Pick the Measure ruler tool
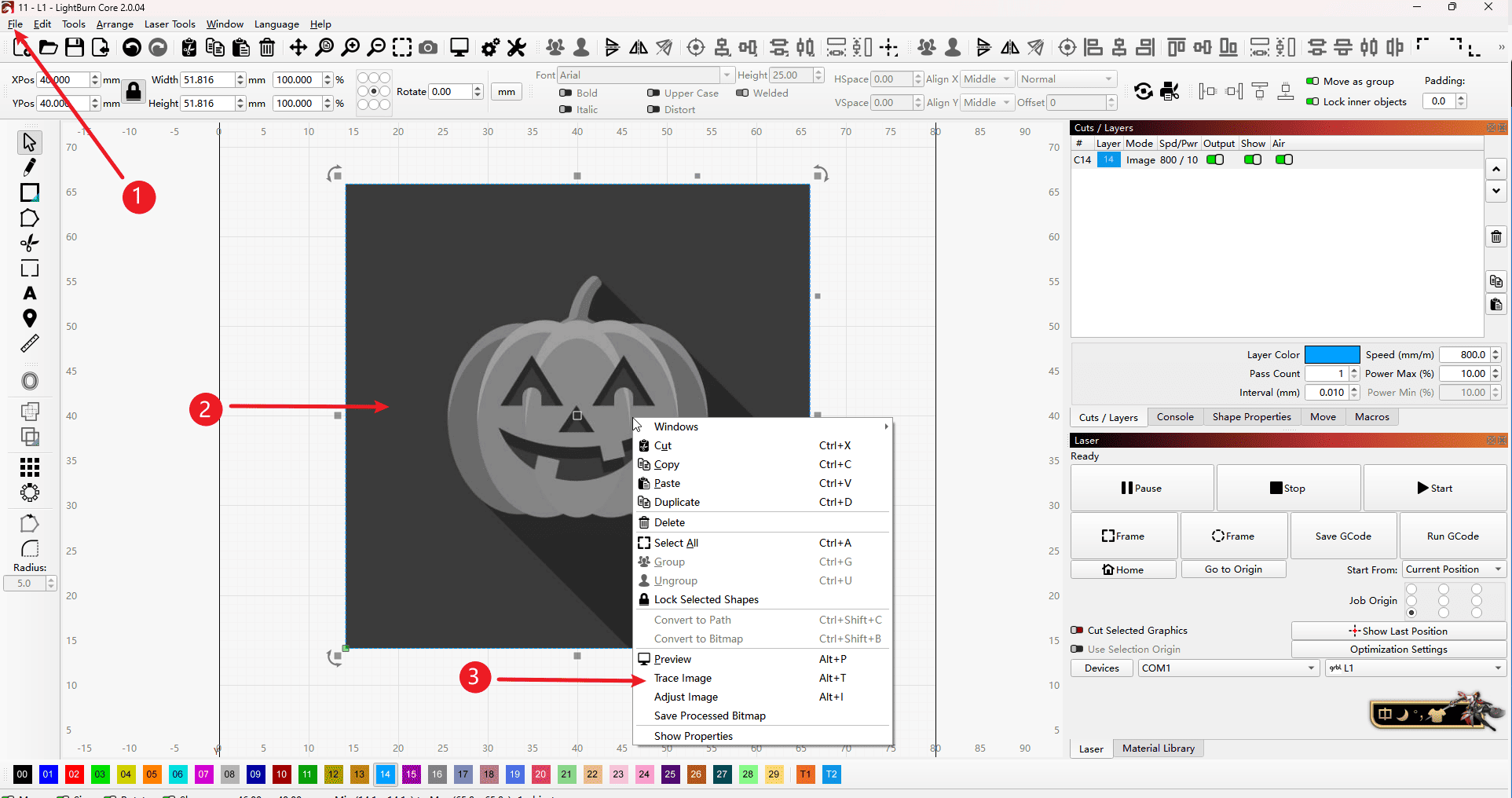1512x798 pixels. 30,344
